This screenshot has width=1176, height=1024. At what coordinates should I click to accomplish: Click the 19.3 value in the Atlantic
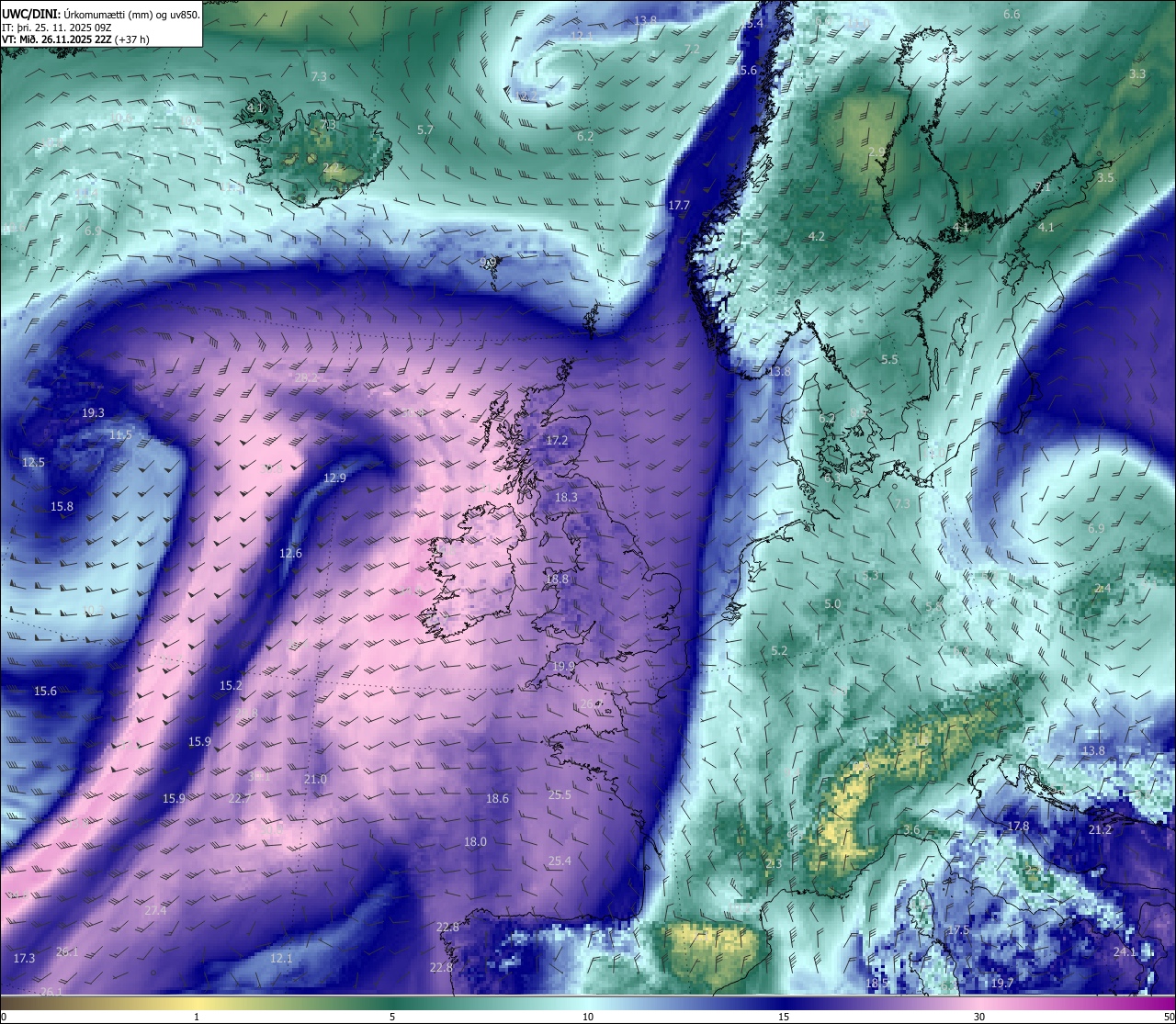click(x=93, y=413)
